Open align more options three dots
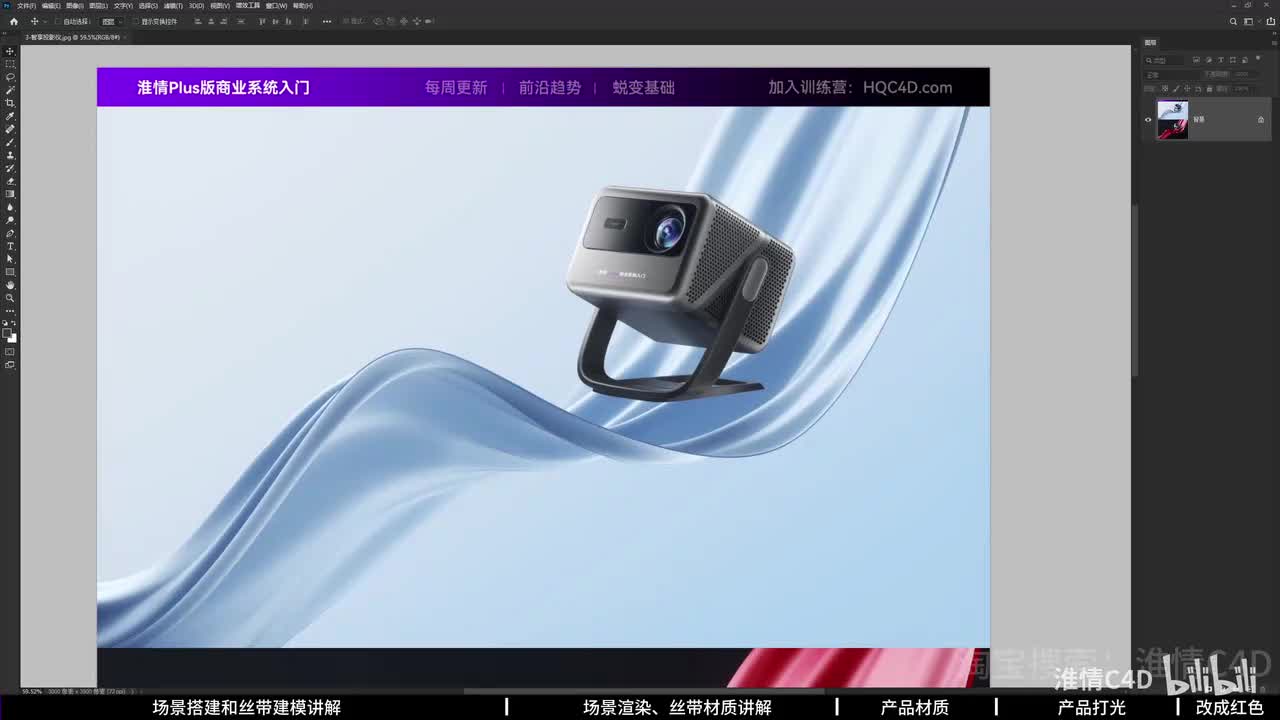 click(326, 21)
